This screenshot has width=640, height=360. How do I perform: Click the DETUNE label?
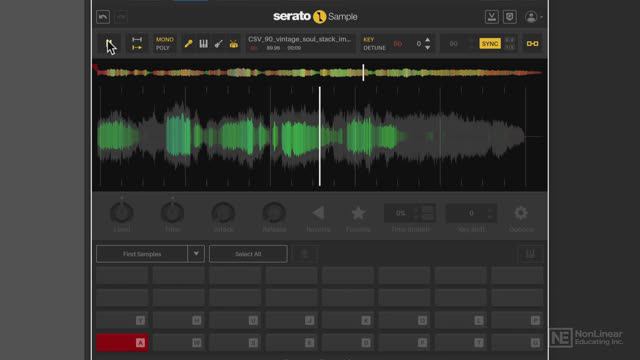pos(374,48)
